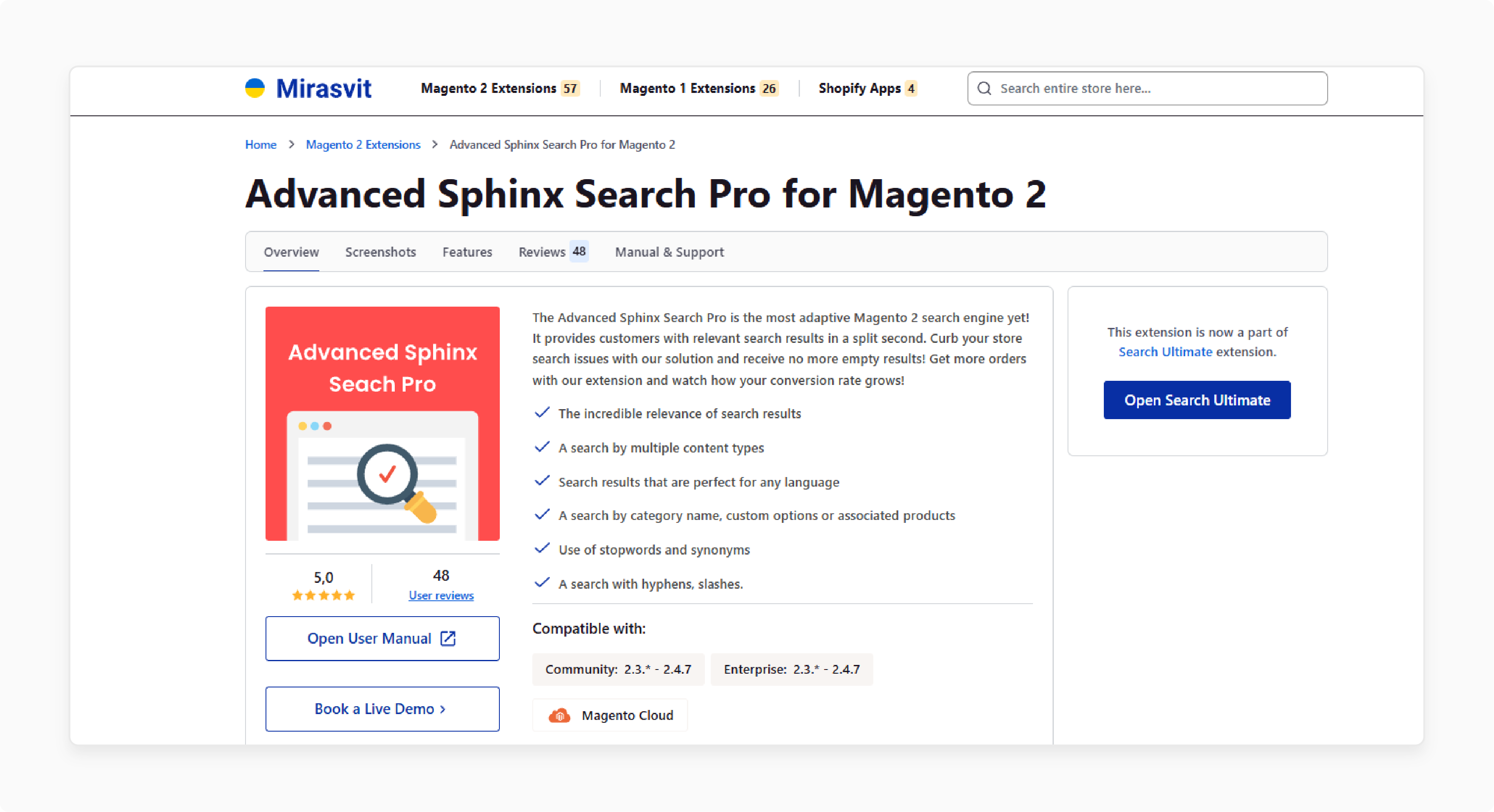Click the Magento Cloud badge label
The width and height of the screenshot is (1494, 812).
627,715
